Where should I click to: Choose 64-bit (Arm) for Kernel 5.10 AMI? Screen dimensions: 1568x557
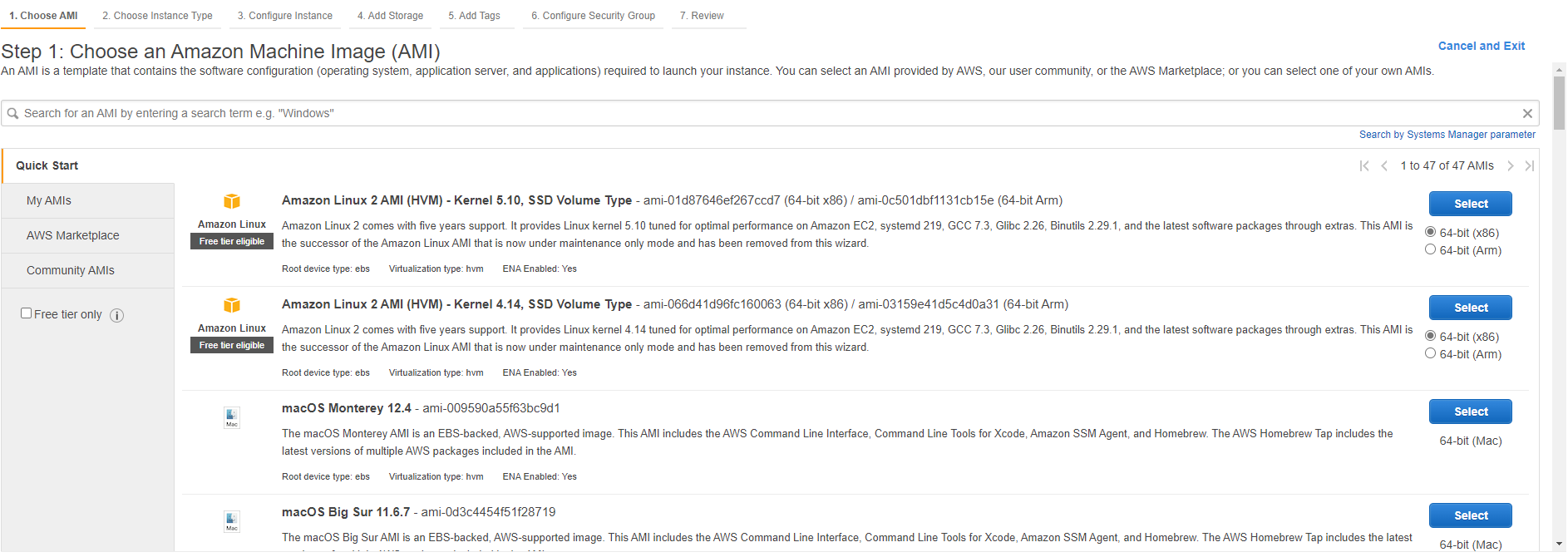pos(1430,249)
